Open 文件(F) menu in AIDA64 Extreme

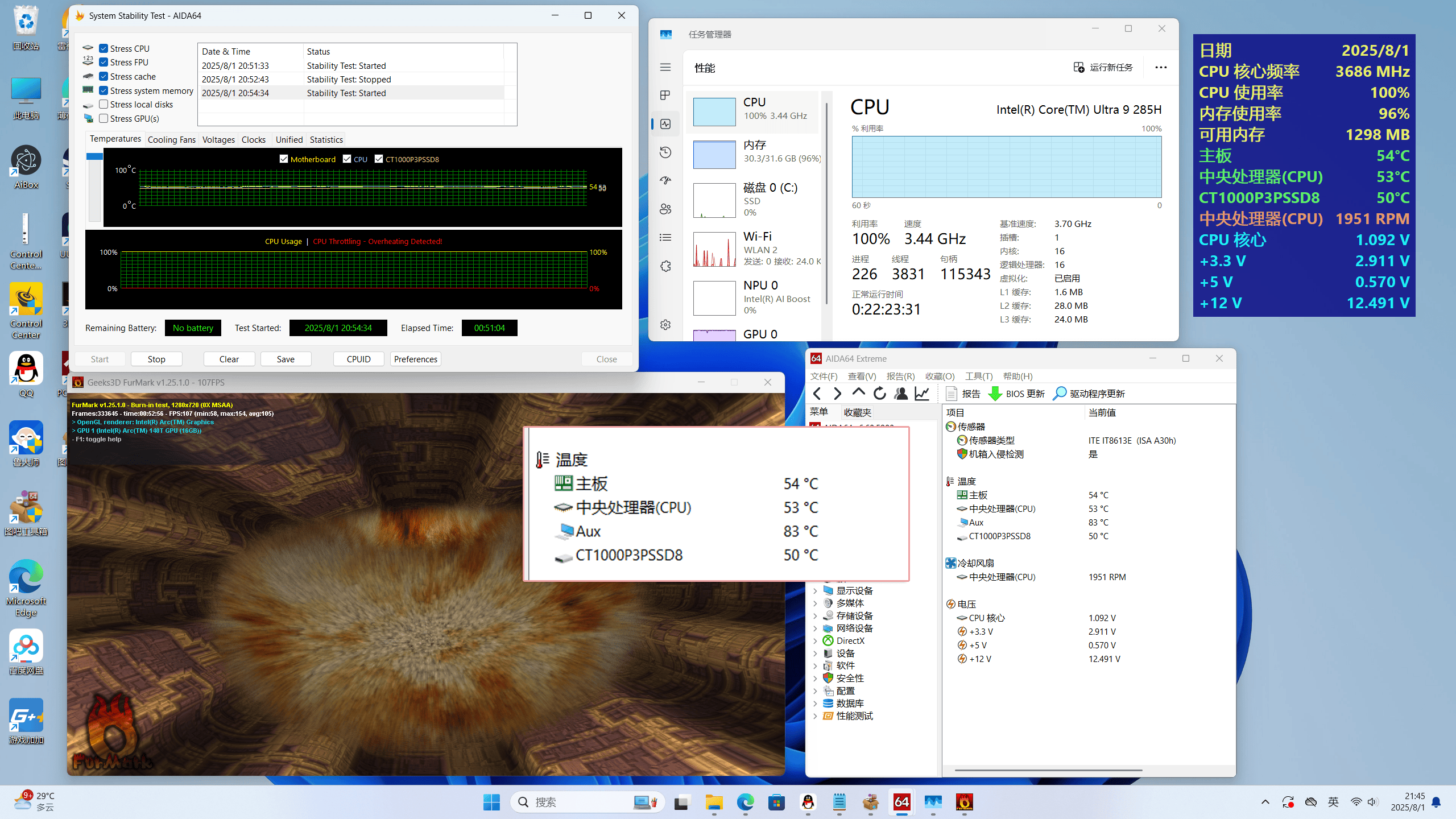tap(824, 377)
